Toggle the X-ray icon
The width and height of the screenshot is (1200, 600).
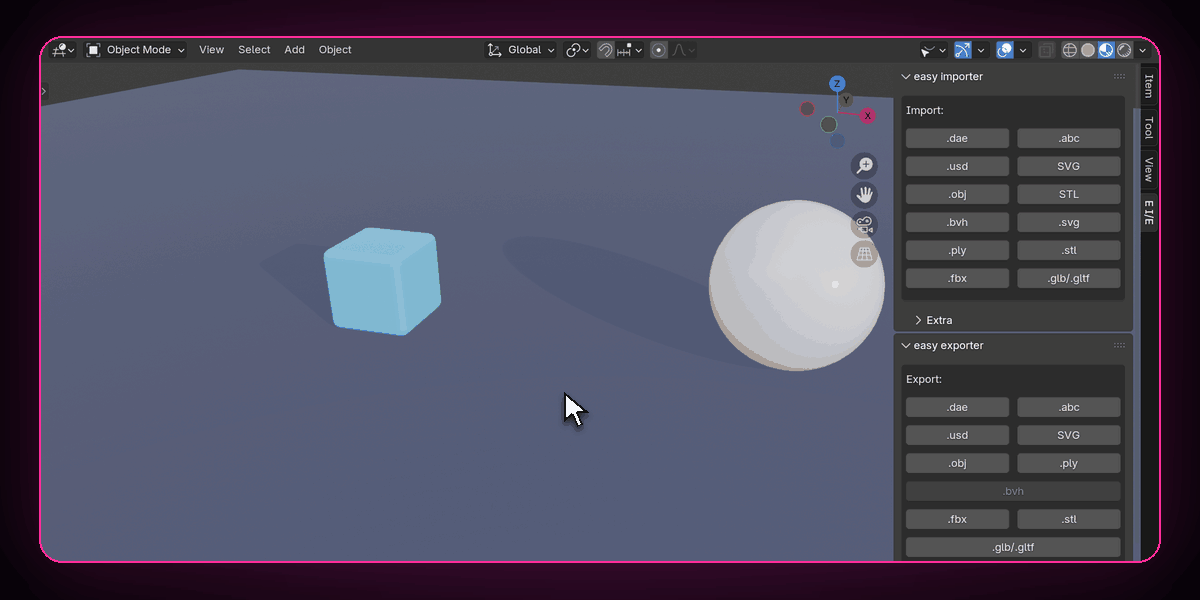point(1046,50)
